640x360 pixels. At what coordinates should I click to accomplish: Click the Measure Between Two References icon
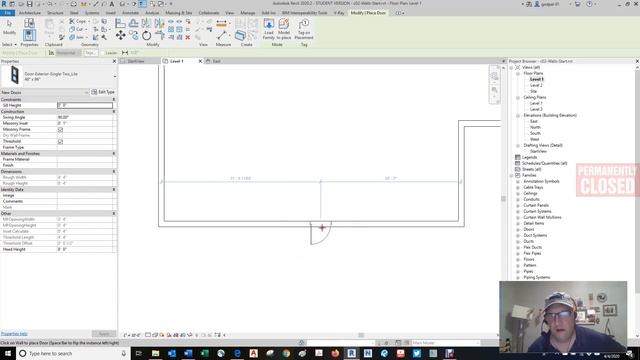(x=222, y=36)
